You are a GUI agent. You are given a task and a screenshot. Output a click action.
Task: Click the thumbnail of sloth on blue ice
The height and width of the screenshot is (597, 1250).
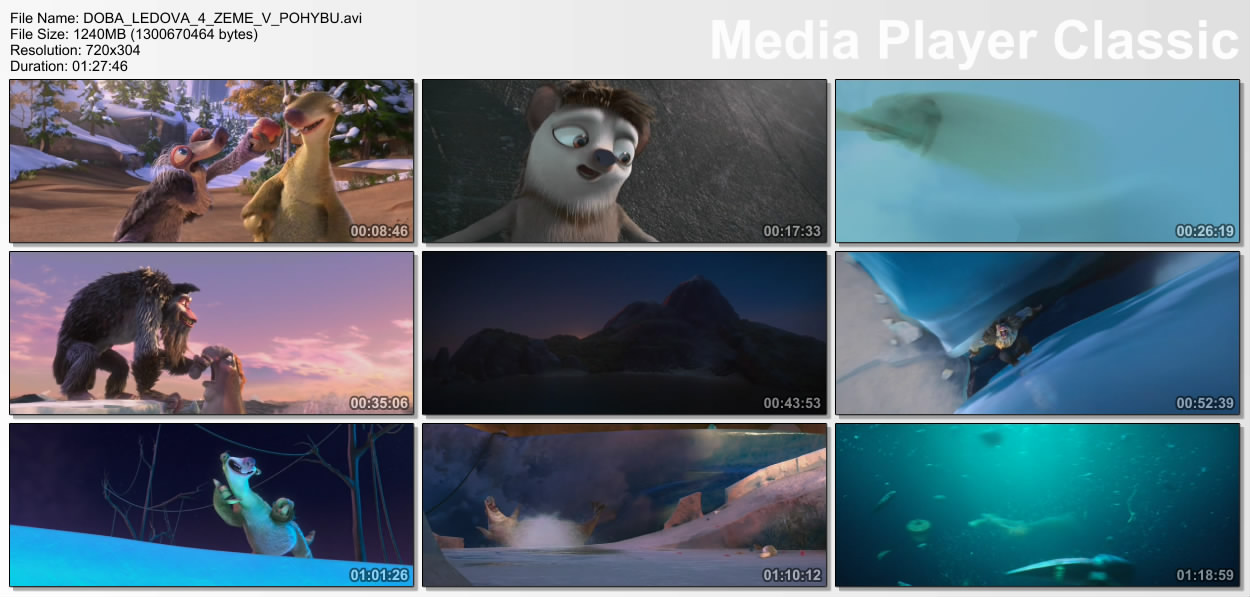(x=211, y=504)
